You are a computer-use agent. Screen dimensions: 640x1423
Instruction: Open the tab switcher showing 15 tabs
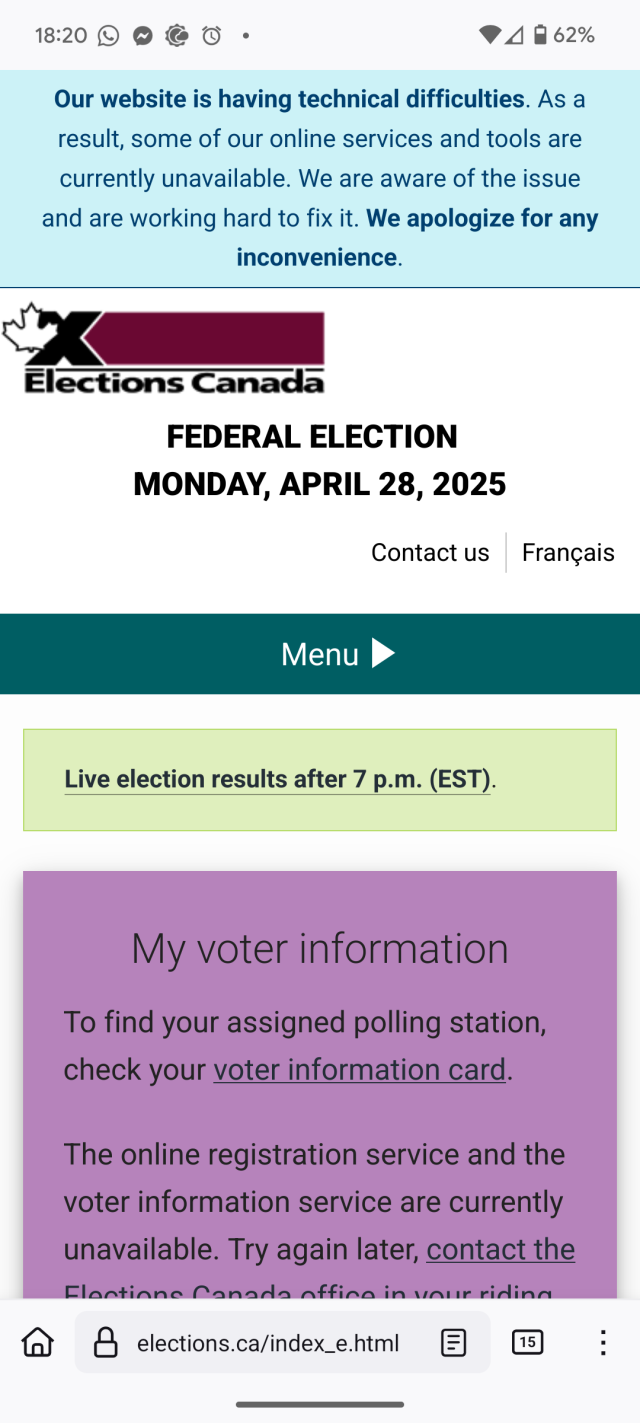point(527,1342)
